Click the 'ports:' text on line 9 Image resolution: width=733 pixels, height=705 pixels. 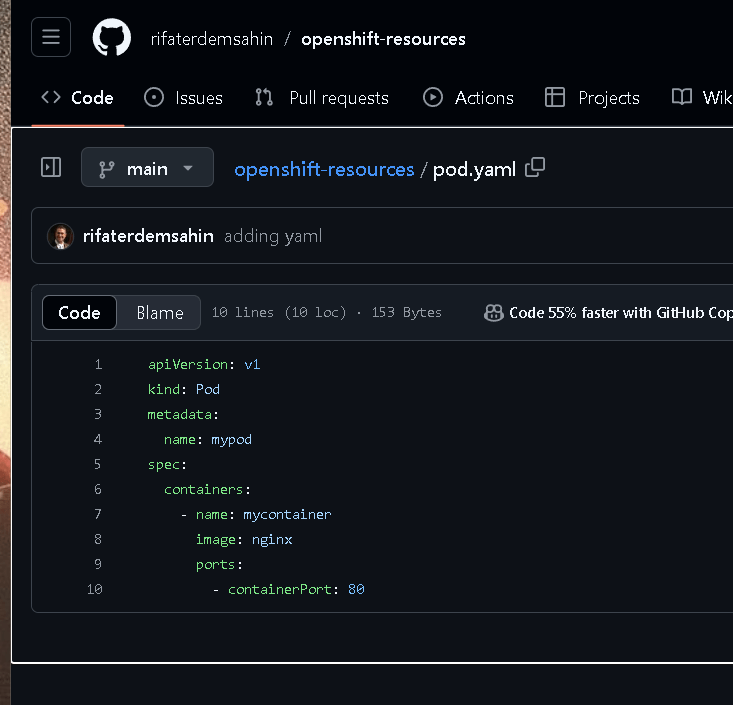tap(219, 564)
